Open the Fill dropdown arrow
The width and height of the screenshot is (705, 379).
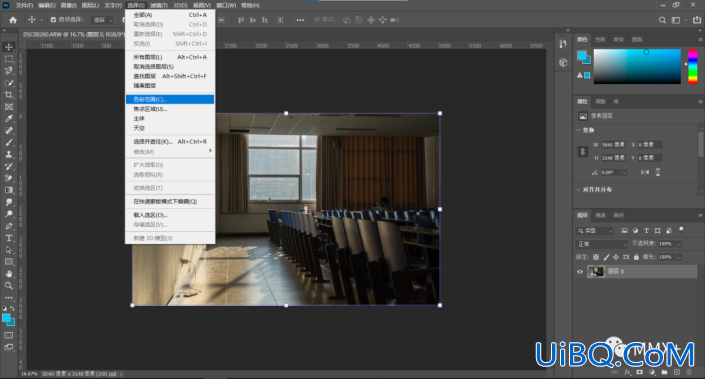(679, 257)
